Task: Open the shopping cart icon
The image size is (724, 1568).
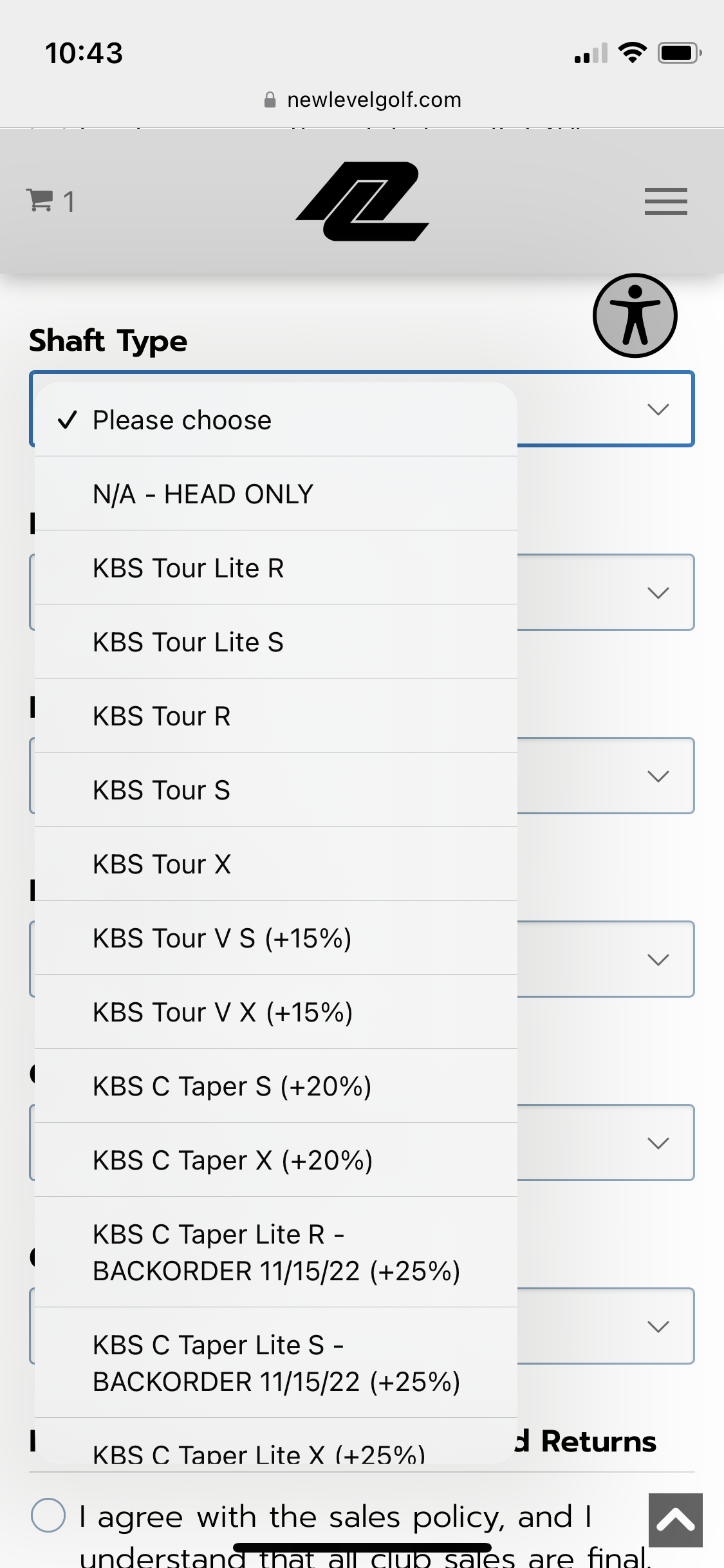Action: [x=40, y=200]
